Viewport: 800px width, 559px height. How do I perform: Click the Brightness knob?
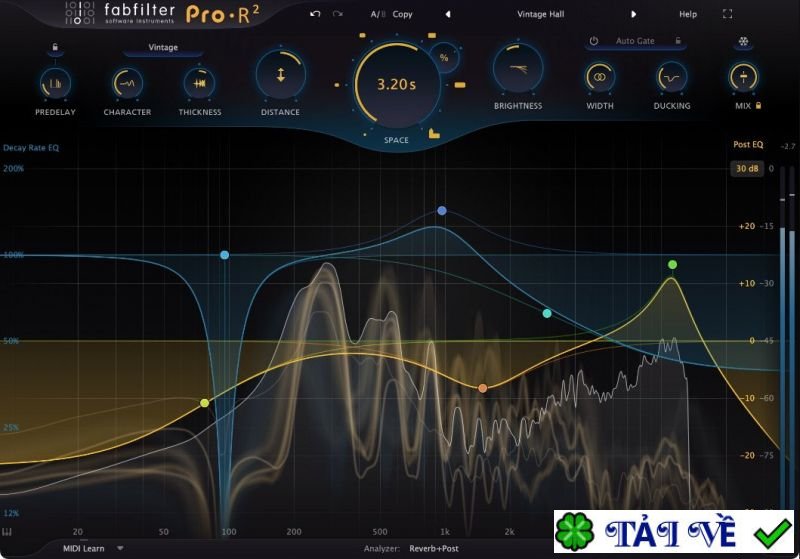click(x=518, y=69)
